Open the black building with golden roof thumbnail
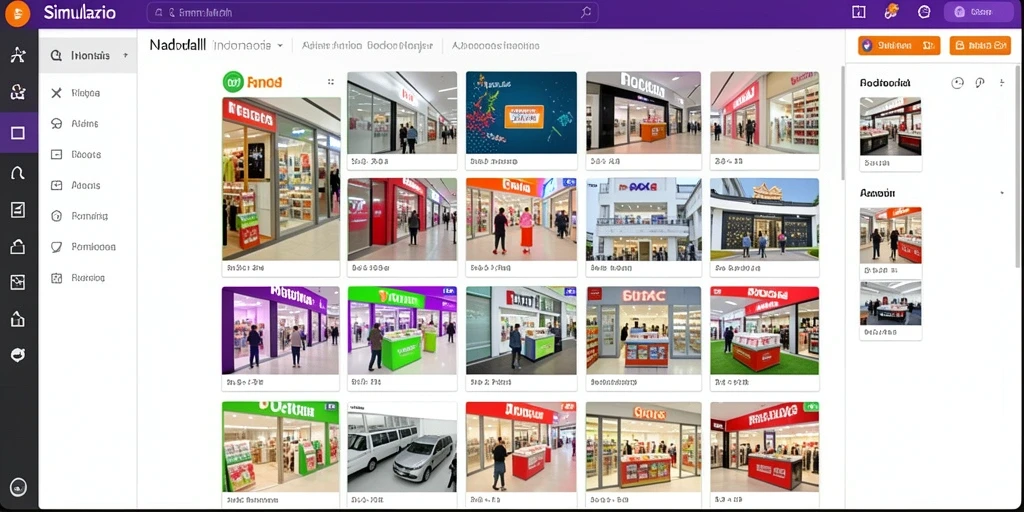The width and height of the screenshot is (1024, 512). pos(764,219)
